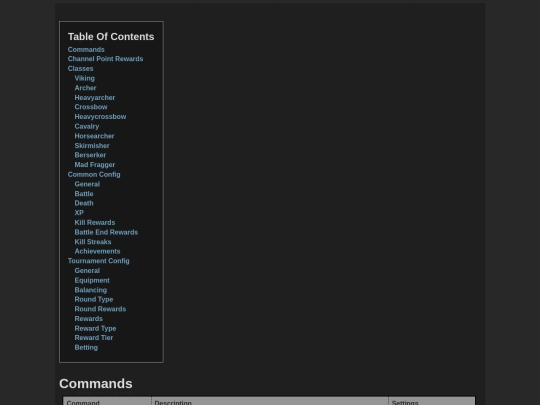Select the XP link
Viewport: 540px width, 405px height.
coord(79,213)
